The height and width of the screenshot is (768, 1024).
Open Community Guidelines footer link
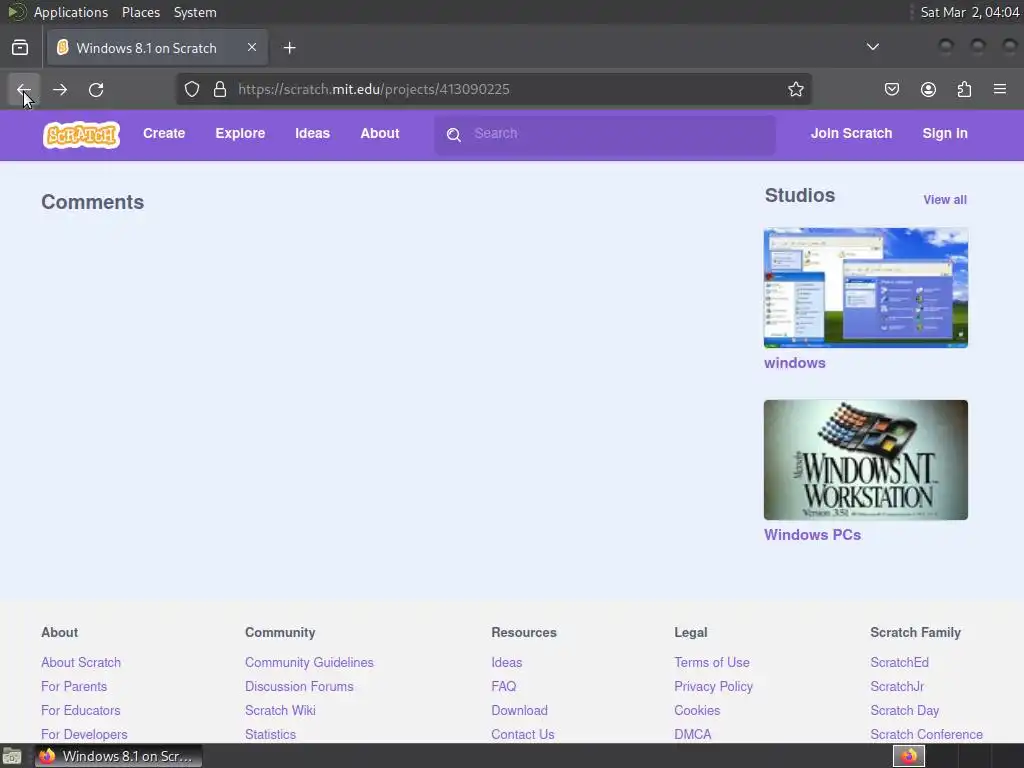(x=309, y=662)
